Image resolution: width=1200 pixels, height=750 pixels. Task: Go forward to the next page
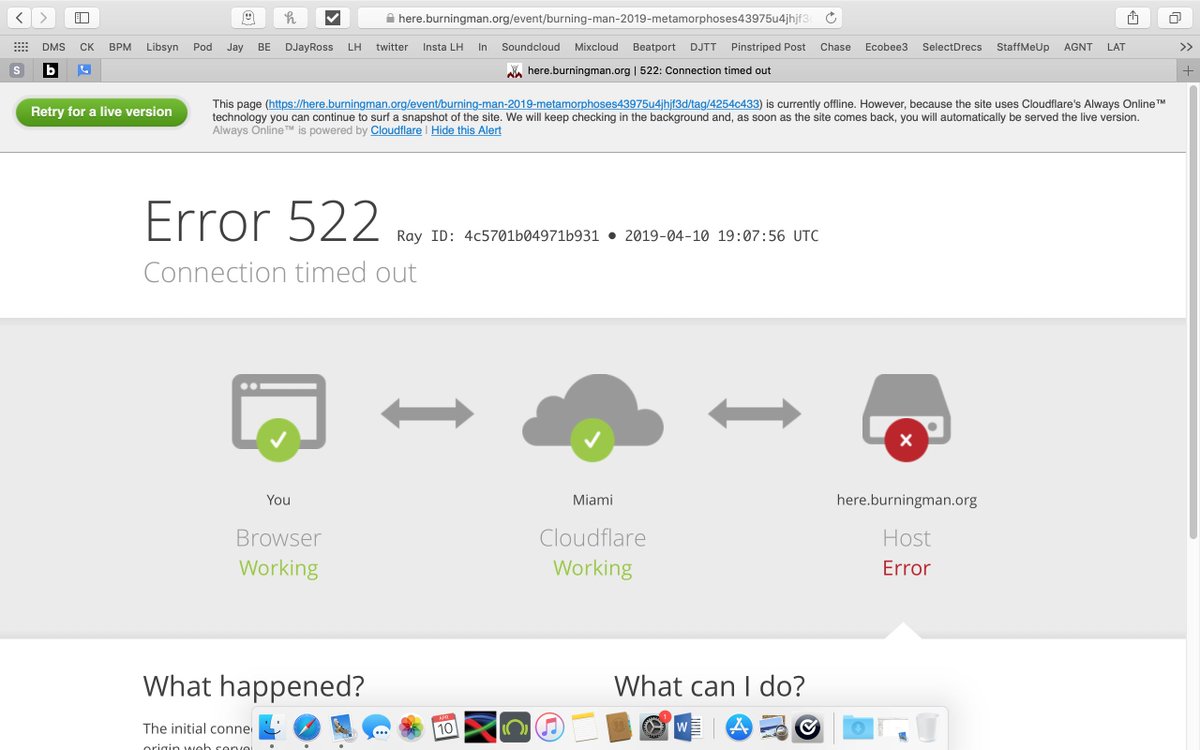coord(43,17)
